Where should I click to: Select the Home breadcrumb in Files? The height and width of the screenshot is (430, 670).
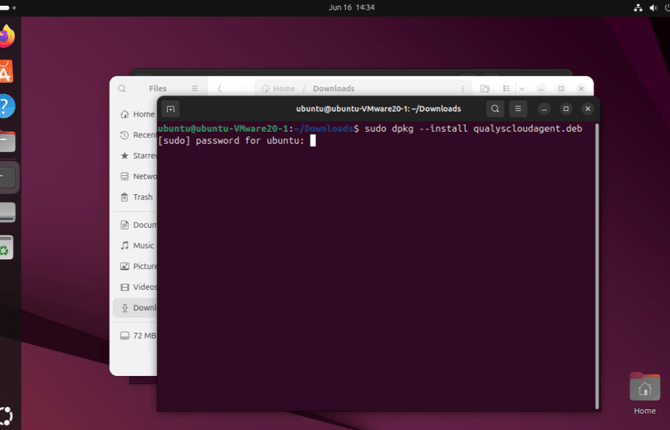(x=278, y=88)
